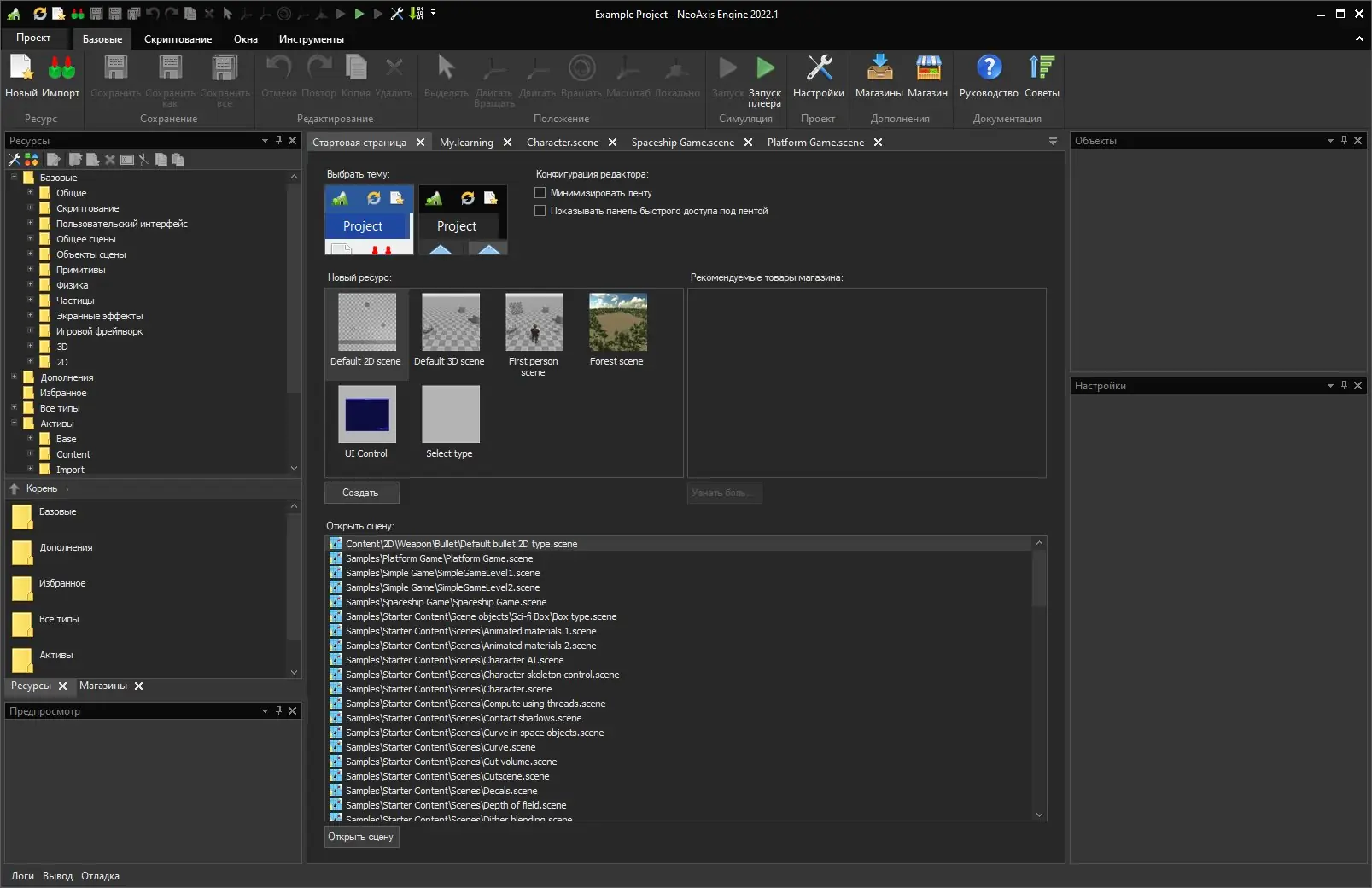
Task: Select the Forest scene thumbnail
Action: point(617,323)
